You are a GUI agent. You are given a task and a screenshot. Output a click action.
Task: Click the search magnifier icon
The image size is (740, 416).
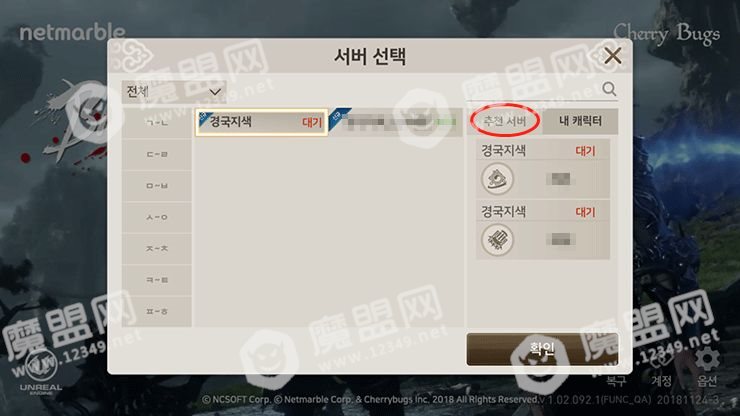click(609, 88)
